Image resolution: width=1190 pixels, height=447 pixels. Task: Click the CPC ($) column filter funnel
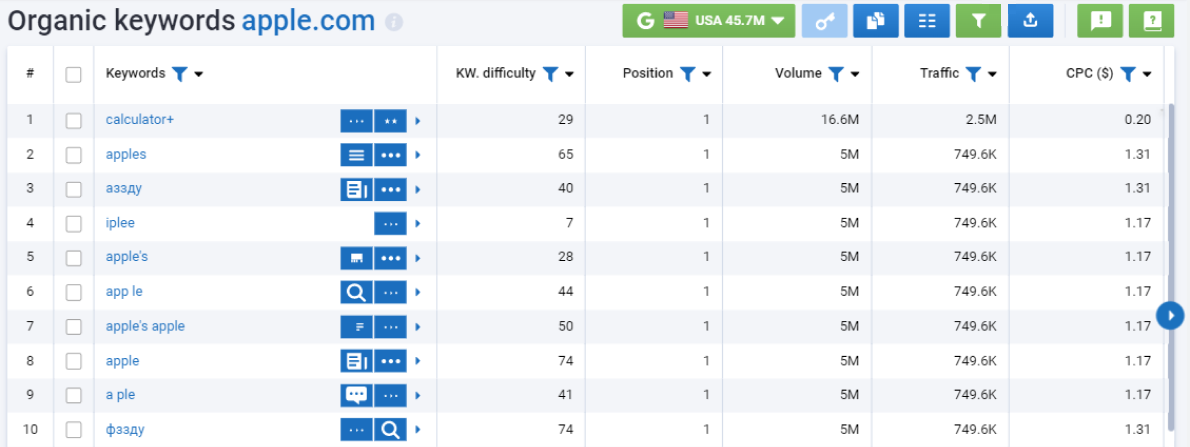[1128, 74]
